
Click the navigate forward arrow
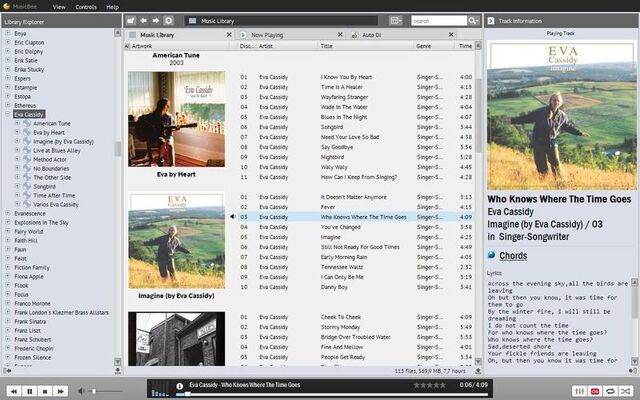(156, 20)
